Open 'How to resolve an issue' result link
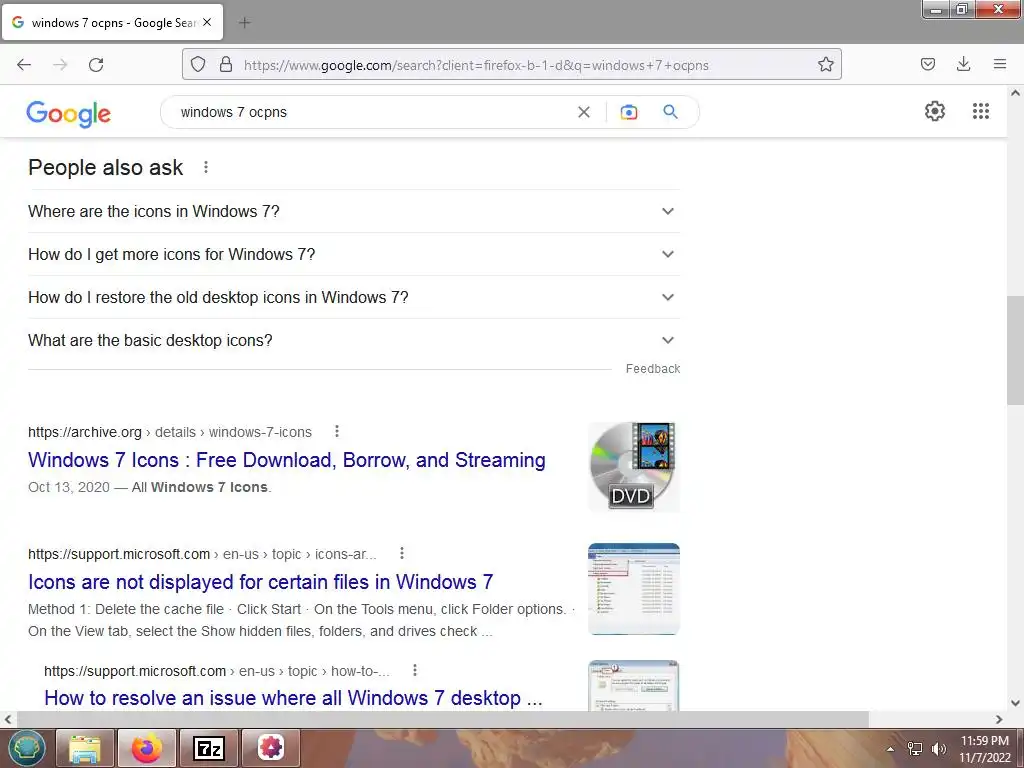 coord(293,697)
